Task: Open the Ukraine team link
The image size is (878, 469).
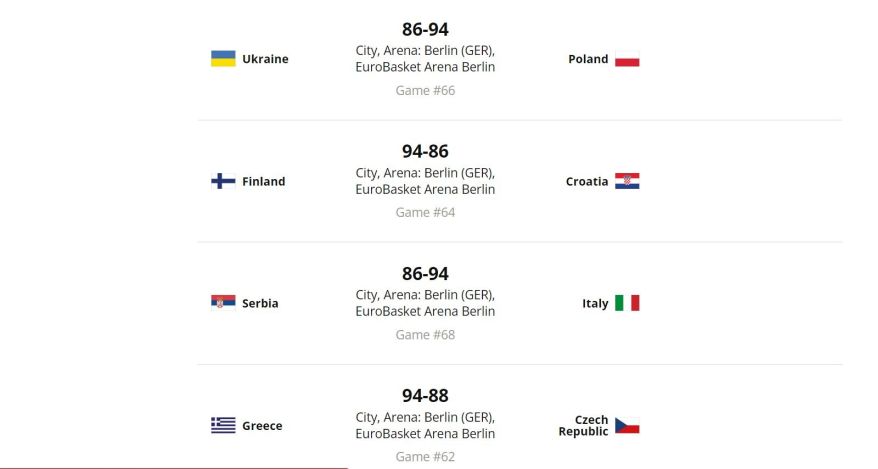Action: (x=265, y=59)
